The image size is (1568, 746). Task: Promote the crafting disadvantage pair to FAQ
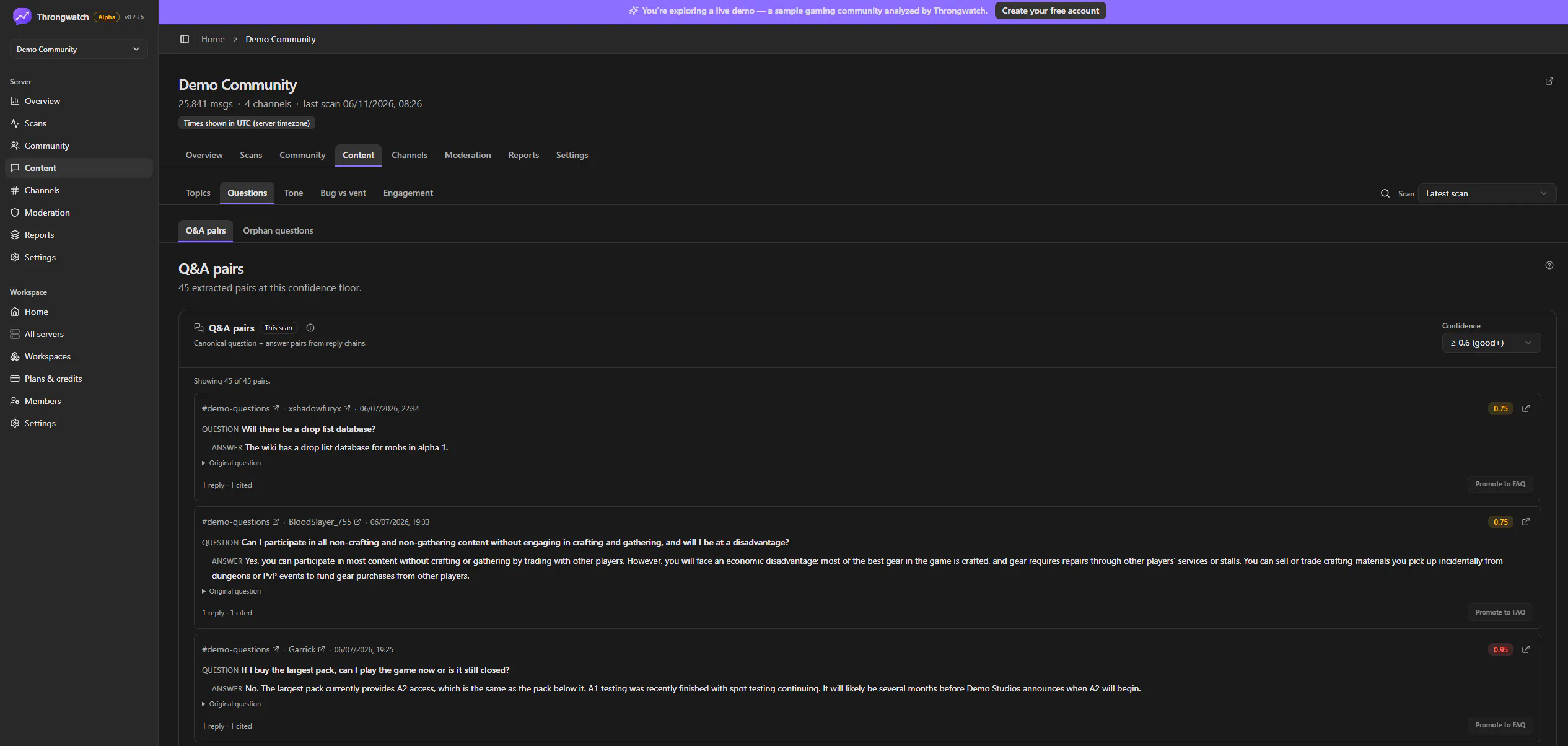coord(1500,612)
